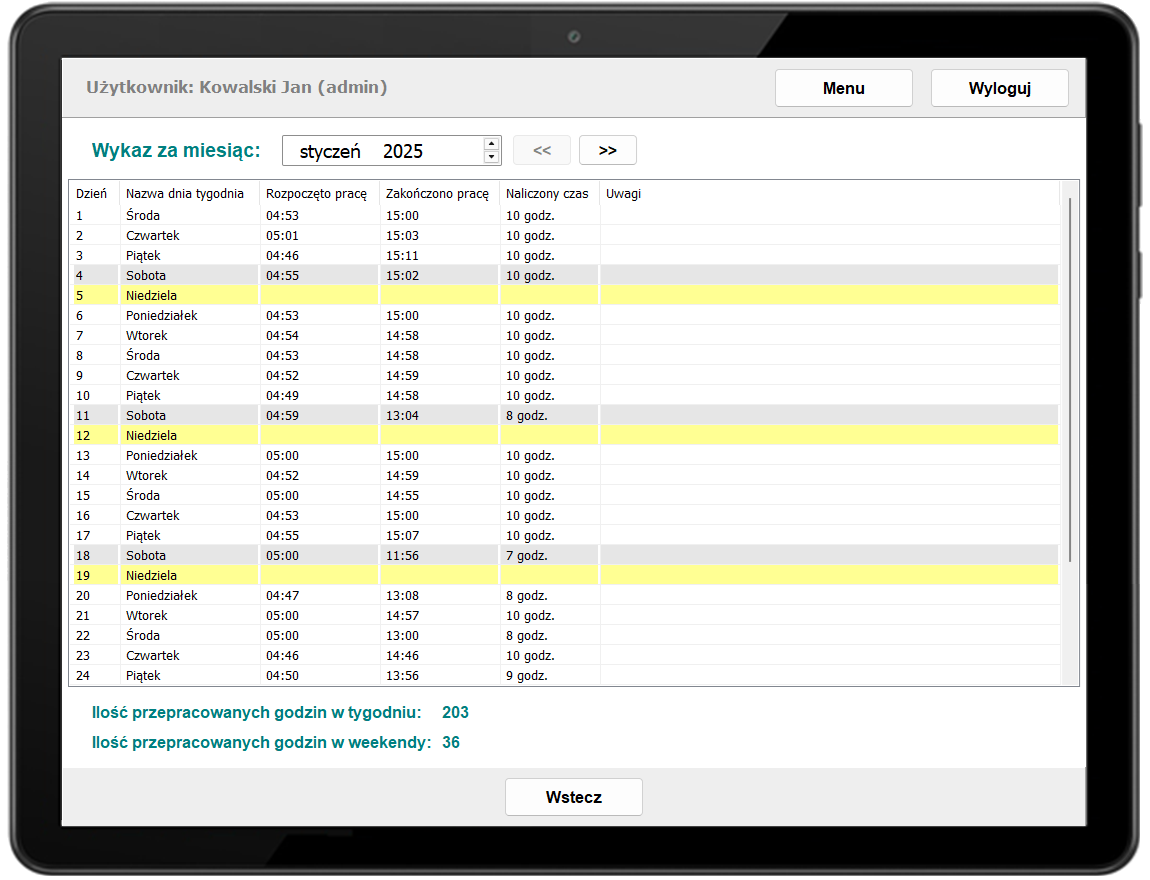Click the weekday hours total 203
1150x880 pixels.
point(455,712)
